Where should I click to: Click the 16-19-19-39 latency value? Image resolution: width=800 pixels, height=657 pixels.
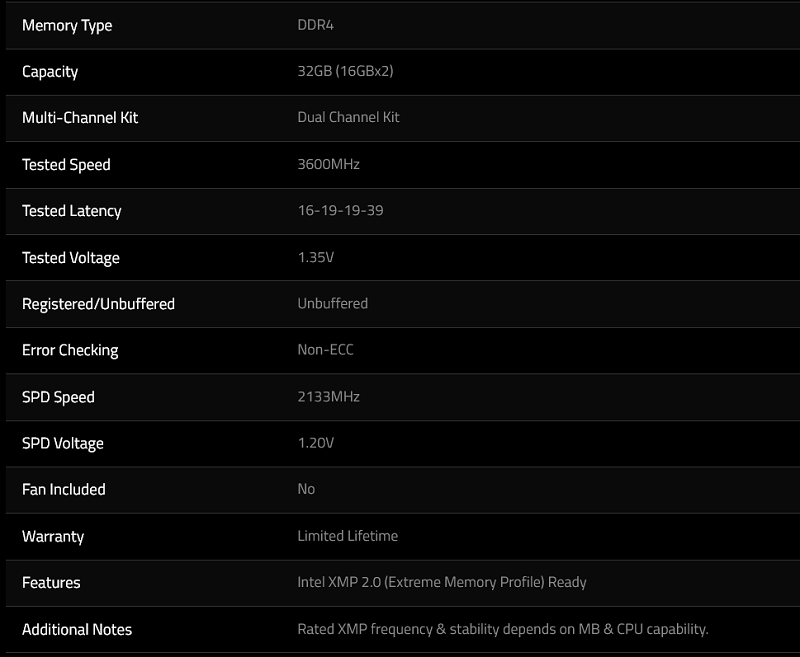pyautogui.click(x=340, y=211)
